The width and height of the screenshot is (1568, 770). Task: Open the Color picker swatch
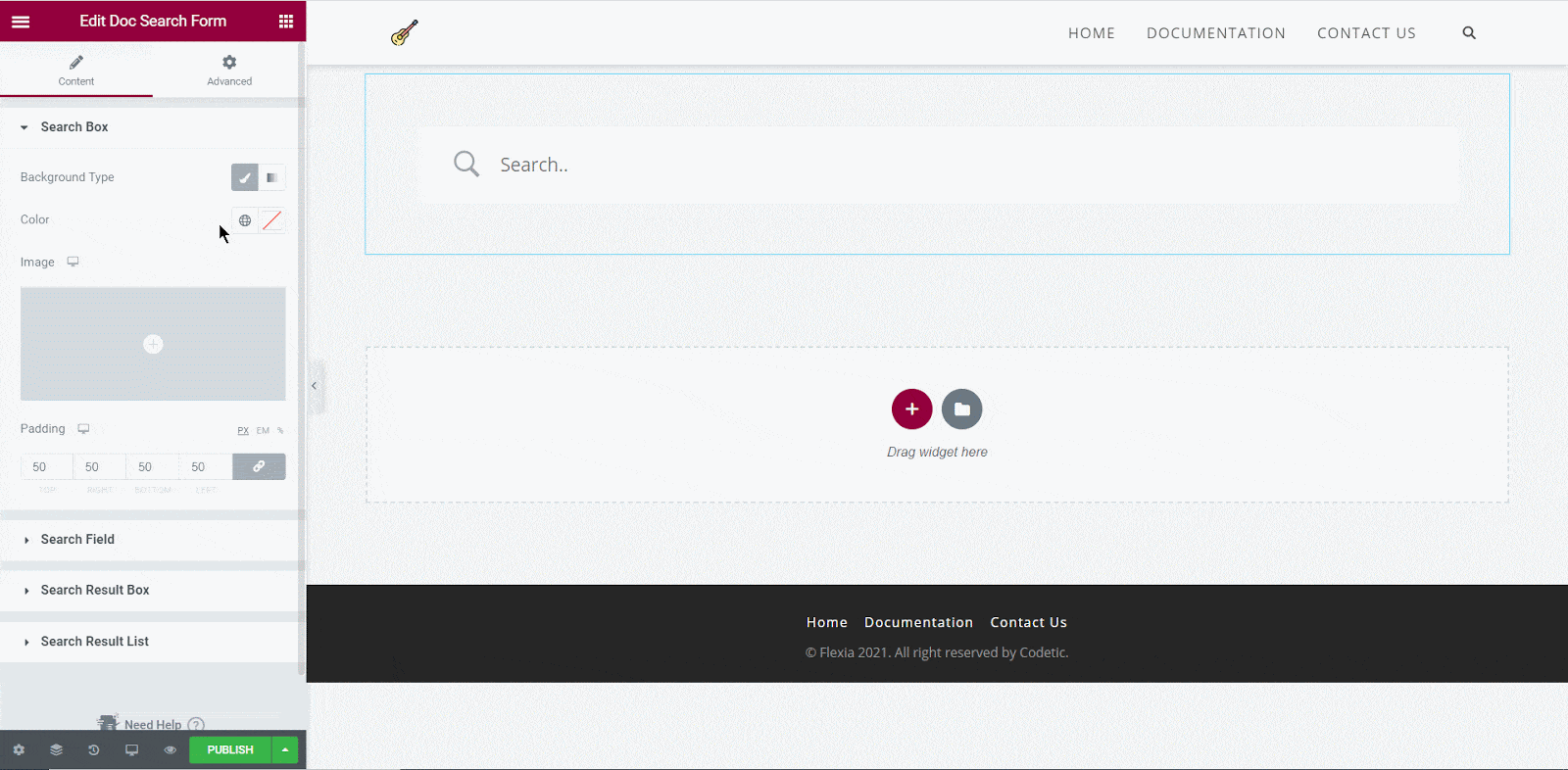[x=272, y=220]
